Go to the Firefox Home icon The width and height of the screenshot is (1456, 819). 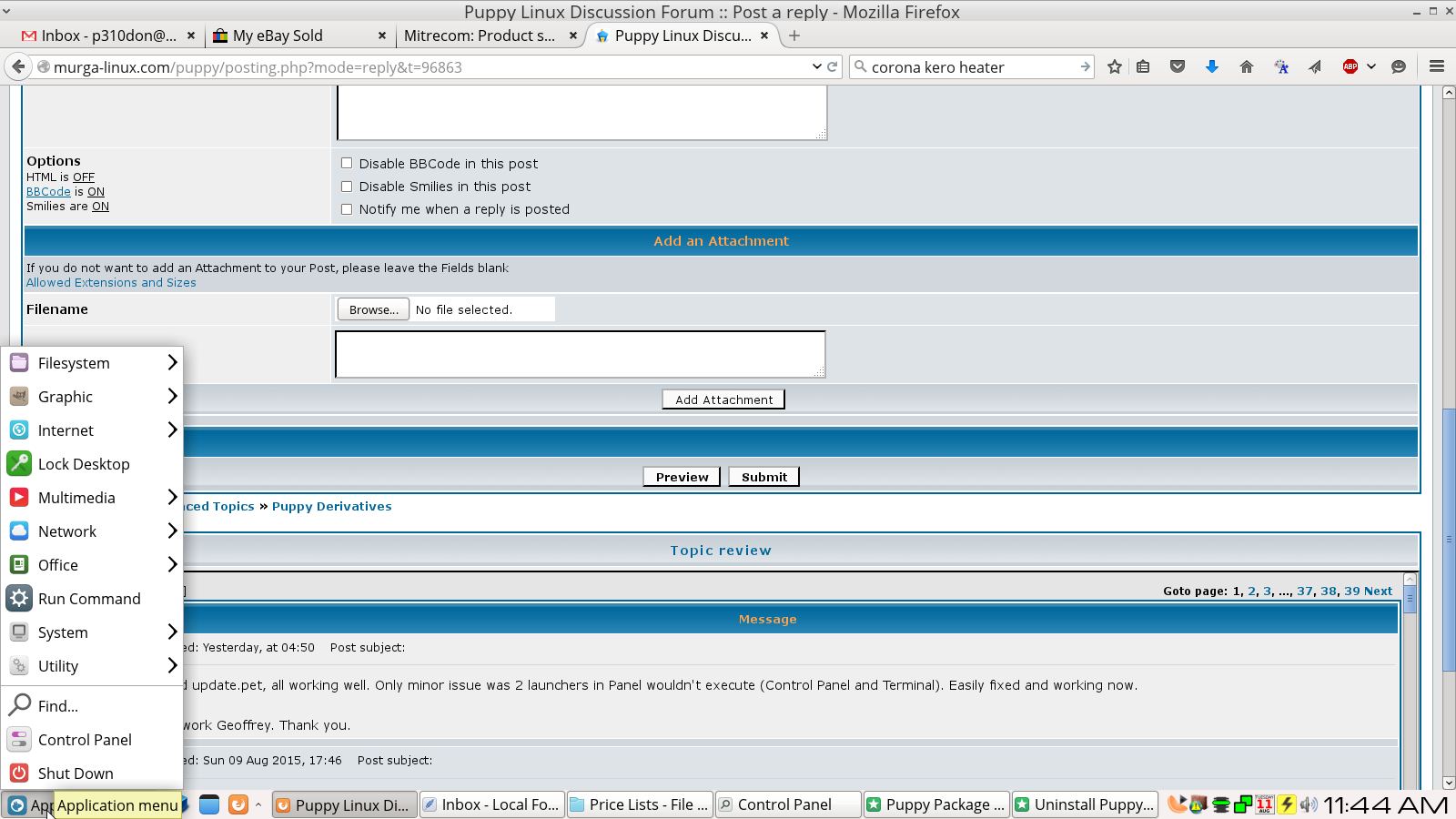[1247, 66]
